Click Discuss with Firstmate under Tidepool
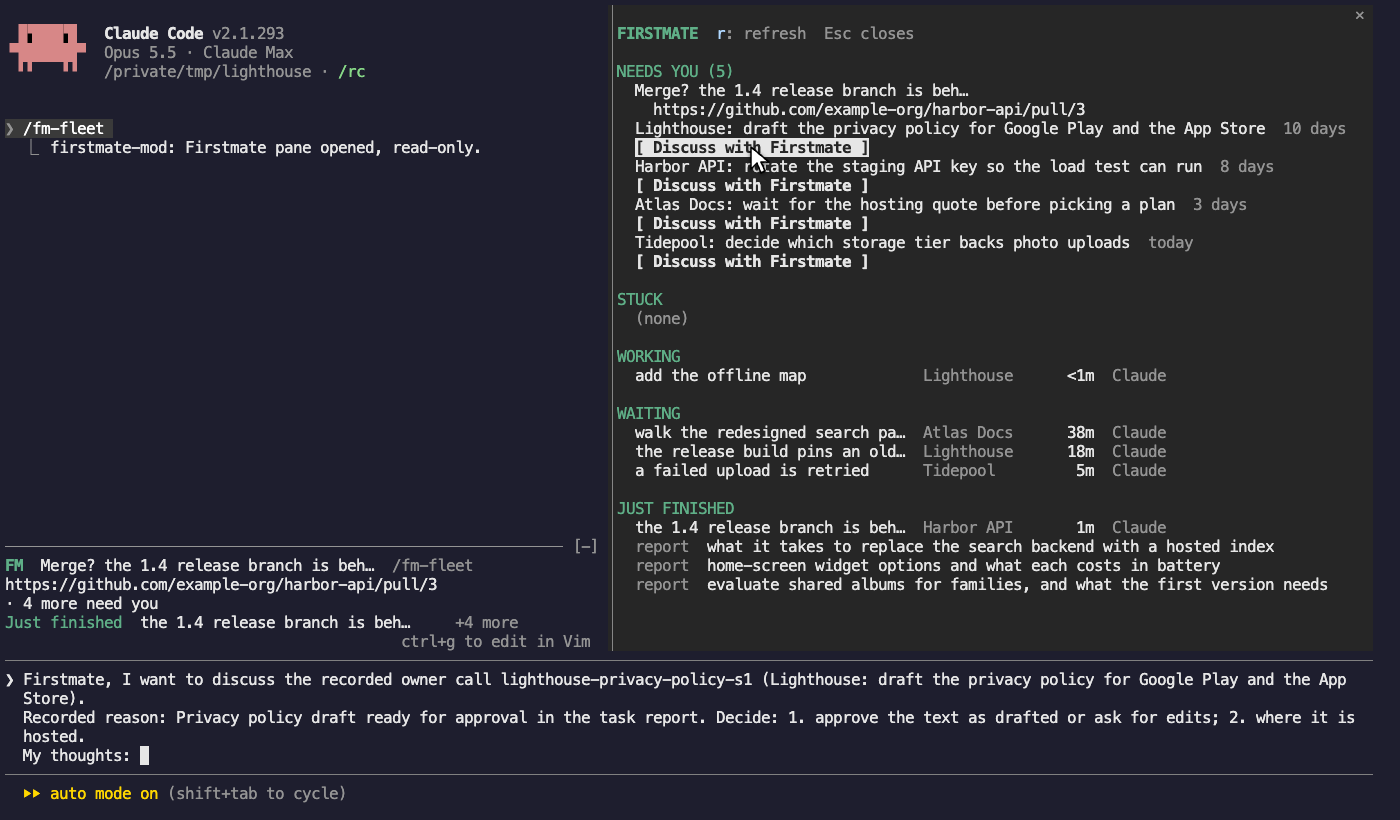 [x=751, y=261]
